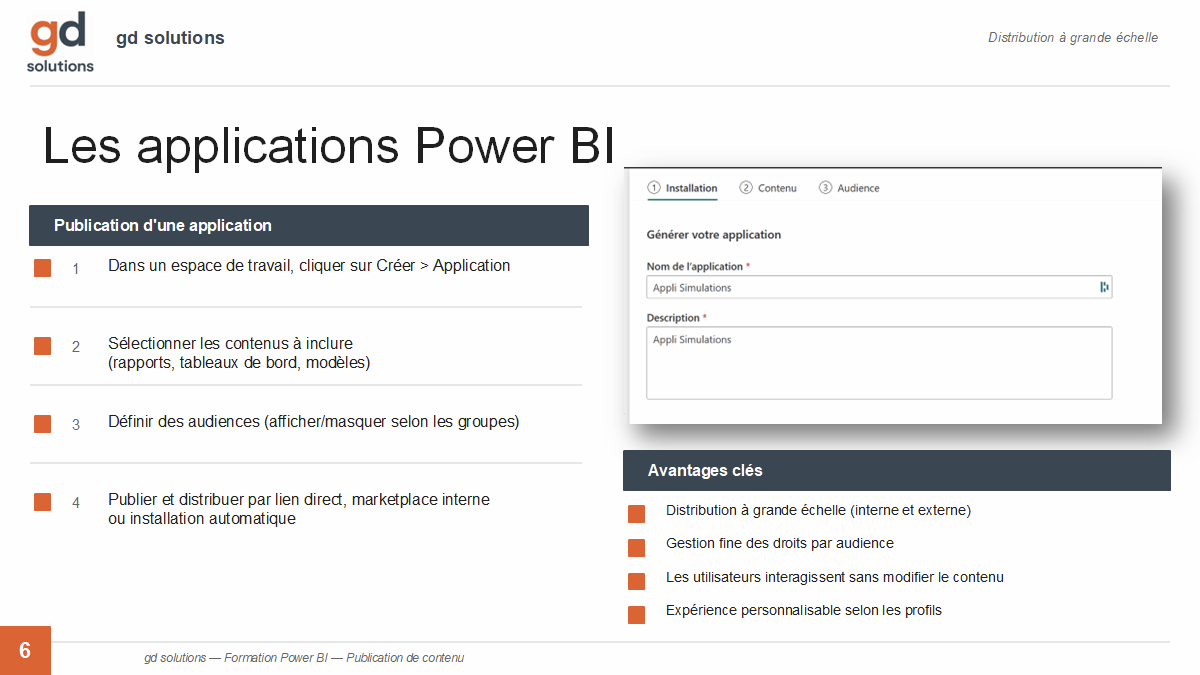Click the 'Publication d'une application' header
The image size is (1200, 675).
click(x=309, y=226)
